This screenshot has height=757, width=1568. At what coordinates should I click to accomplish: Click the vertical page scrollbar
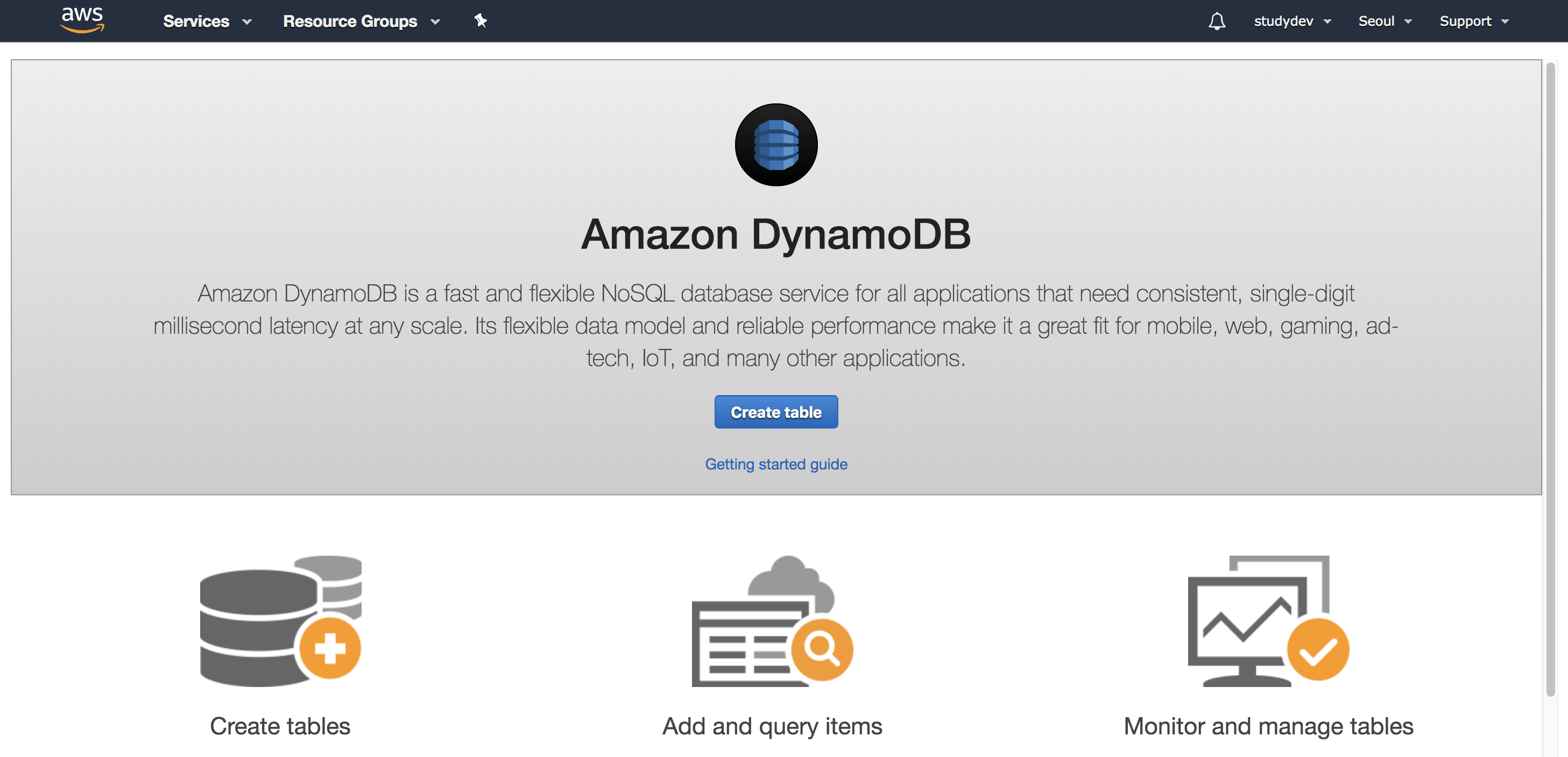tap(1550, 380)
